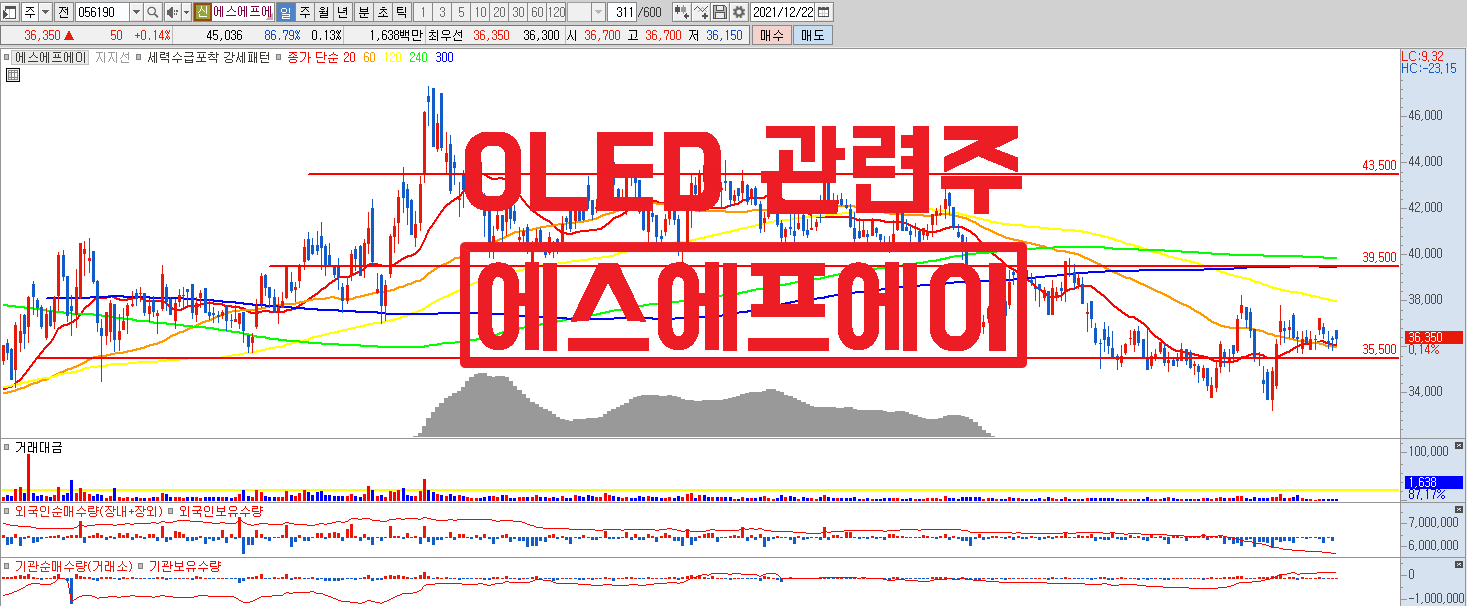Viewport: 1467px width, 606px height.
Task: Click the interval button 10
Action: tap(480, 12)
